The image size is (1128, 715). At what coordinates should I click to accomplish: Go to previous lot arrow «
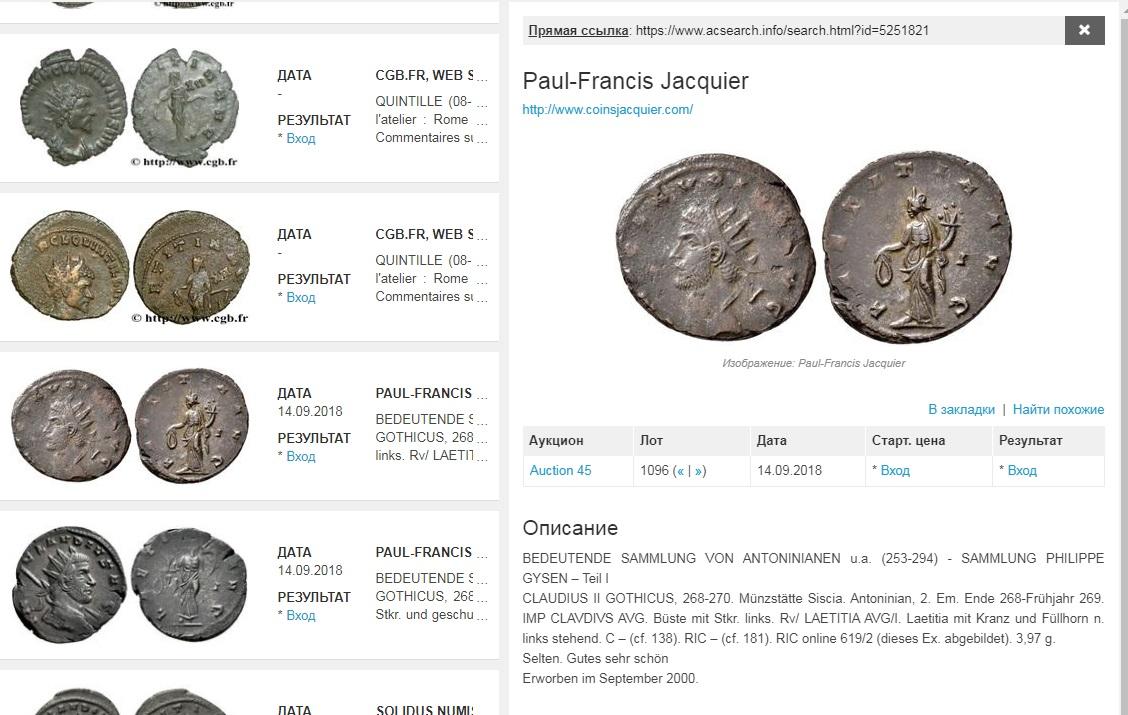(x=681, y=471)
